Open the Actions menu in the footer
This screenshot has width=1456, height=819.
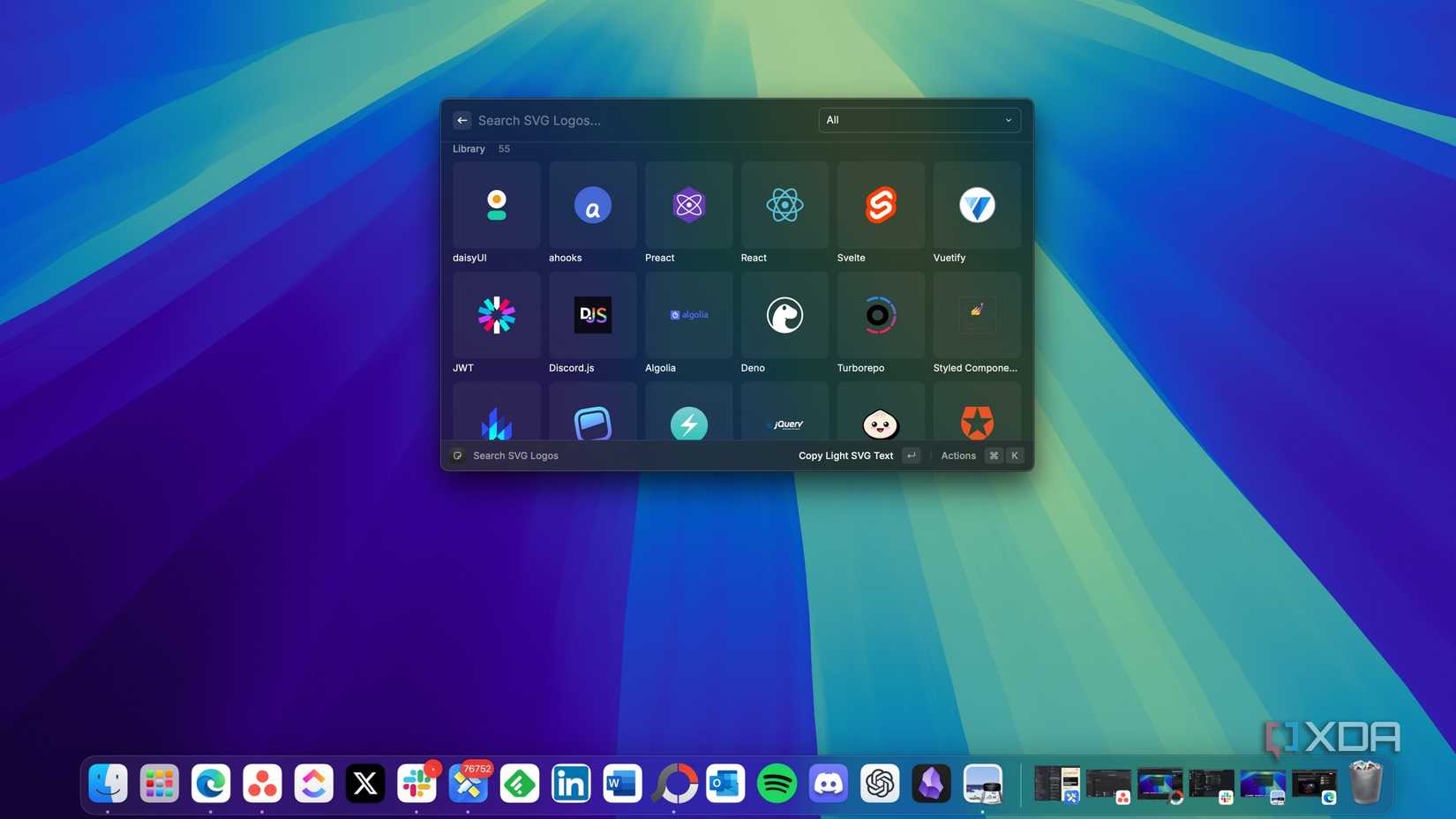tap(958, 455)
